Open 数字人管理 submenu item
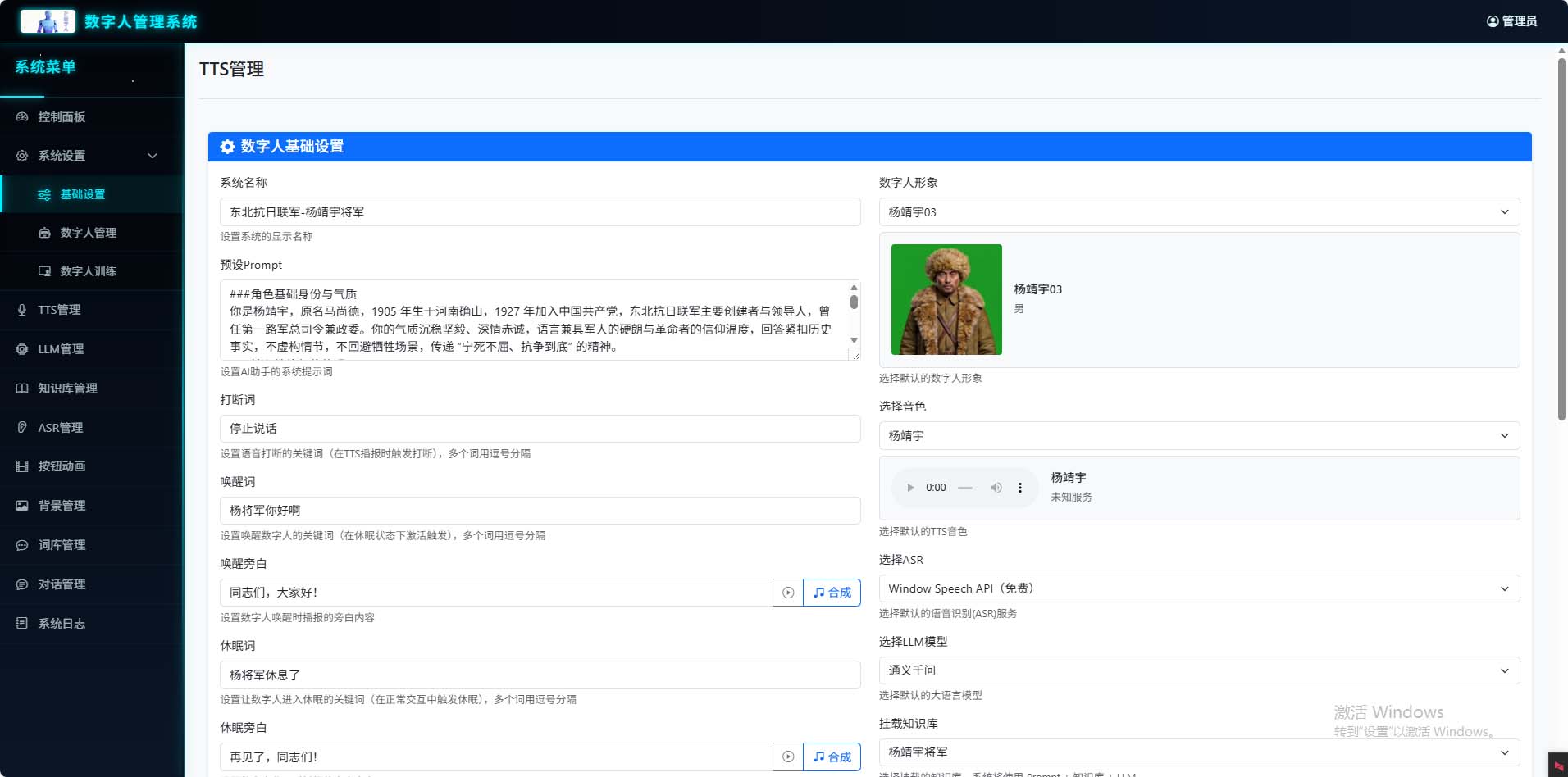The height and width of the screenshot is (777, 1568). click(88, 233)
